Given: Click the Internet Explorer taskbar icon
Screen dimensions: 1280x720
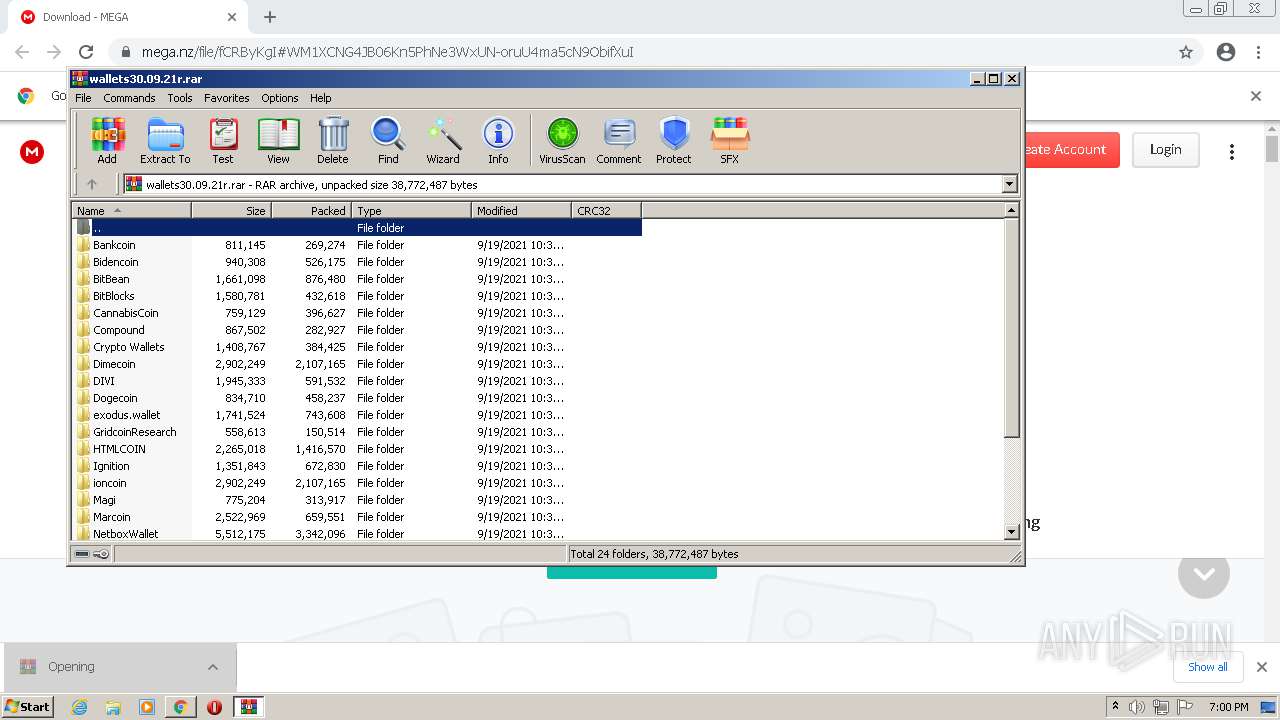Looking at the screenshot, I should point(80,707).
